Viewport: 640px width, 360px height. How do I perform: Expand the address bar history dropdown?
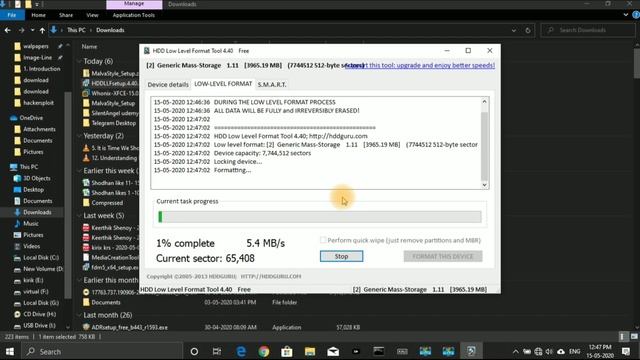[514, 30]
